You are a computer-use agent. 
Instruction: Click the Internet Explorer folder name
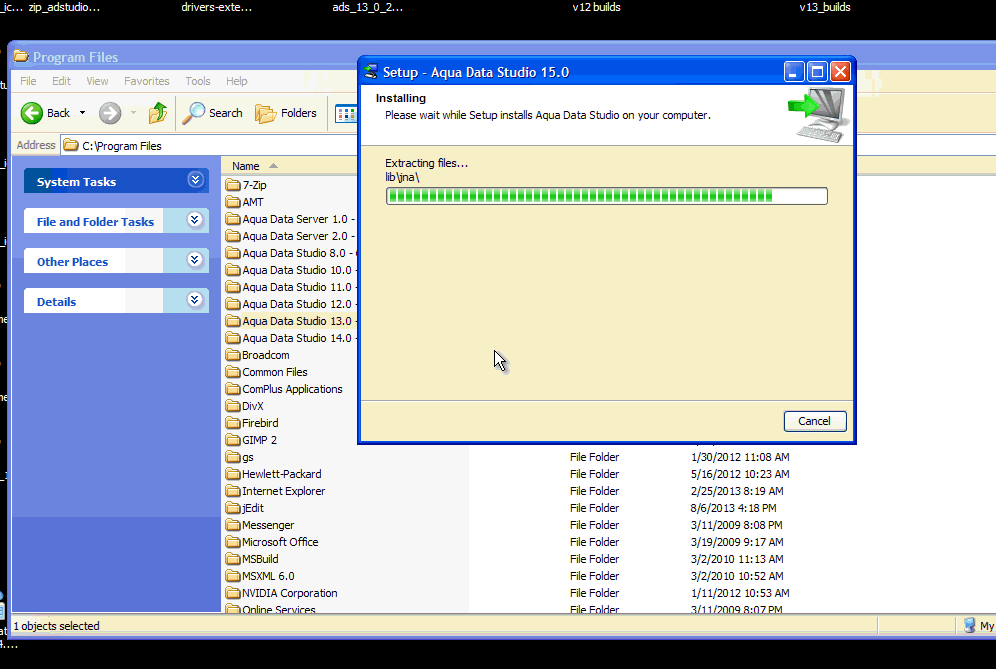(283, 491)
